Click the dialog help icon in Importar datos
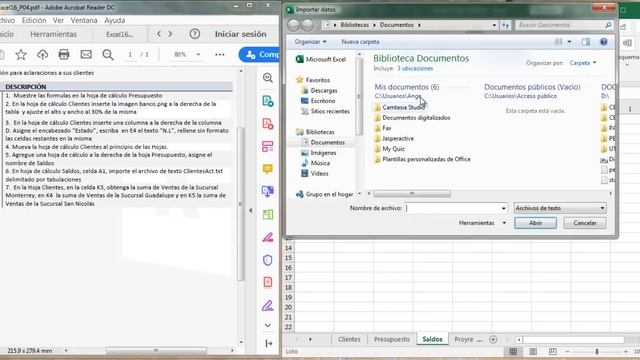 coord(604,42)
